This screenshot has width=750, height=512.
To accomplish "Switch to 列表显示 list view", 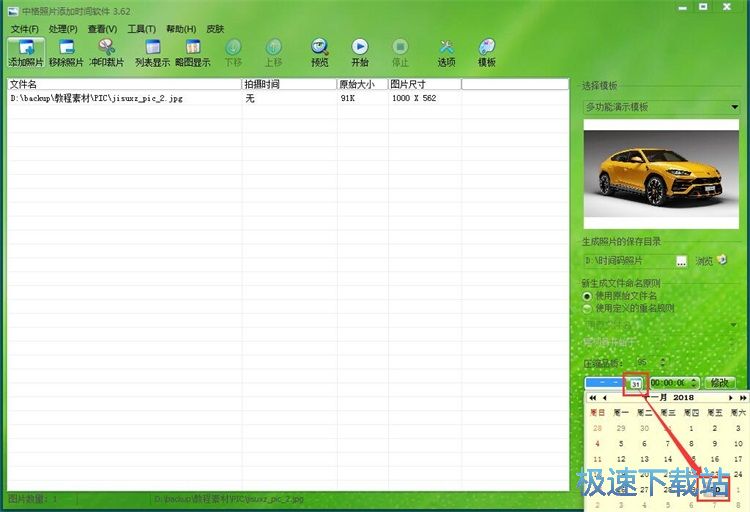I will (x=152, y=52).
